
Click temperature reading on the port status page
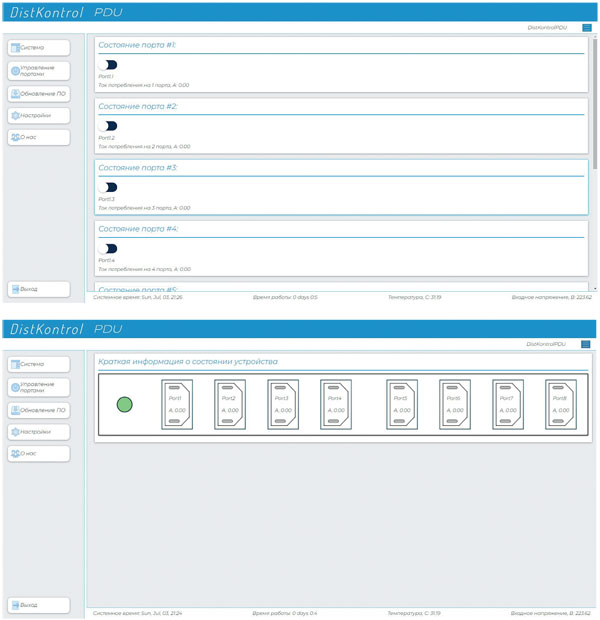[x=415, y=297]
